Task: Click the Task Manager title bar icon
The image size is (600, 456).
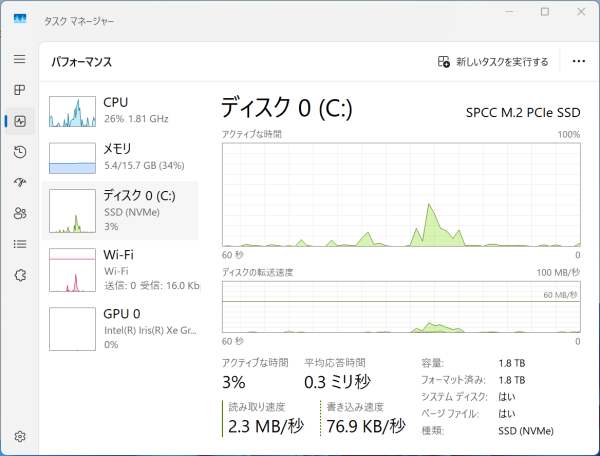Action: click(20, 19)
